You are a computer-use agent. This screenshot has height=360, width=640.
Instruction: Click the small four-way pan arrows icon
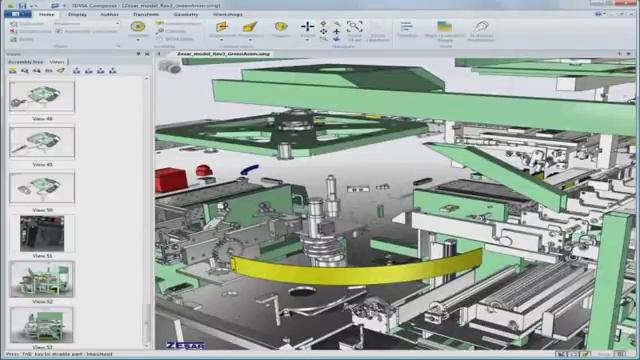point(323,31)
